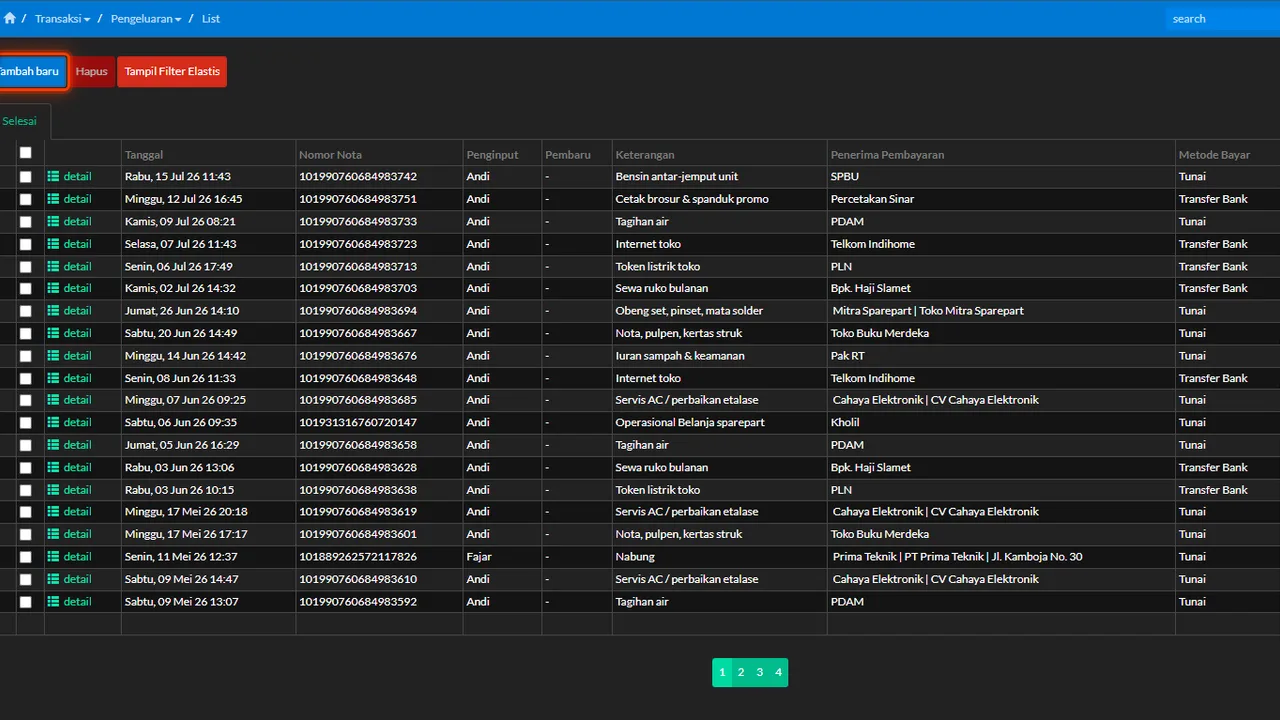Go to page 3 of the list
The height and width of the screenshot is (720, 1280).
tap(760, 673)
